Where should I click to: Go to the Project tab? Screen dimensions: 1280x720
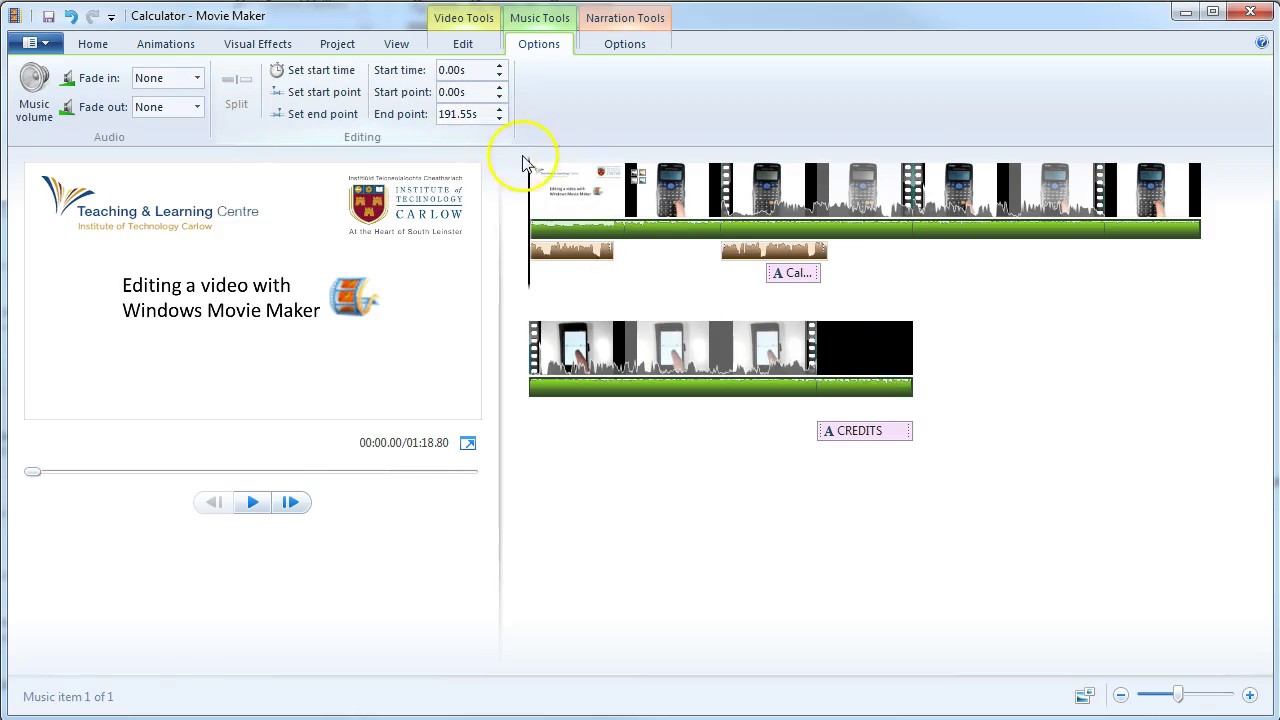click(337, 44)
